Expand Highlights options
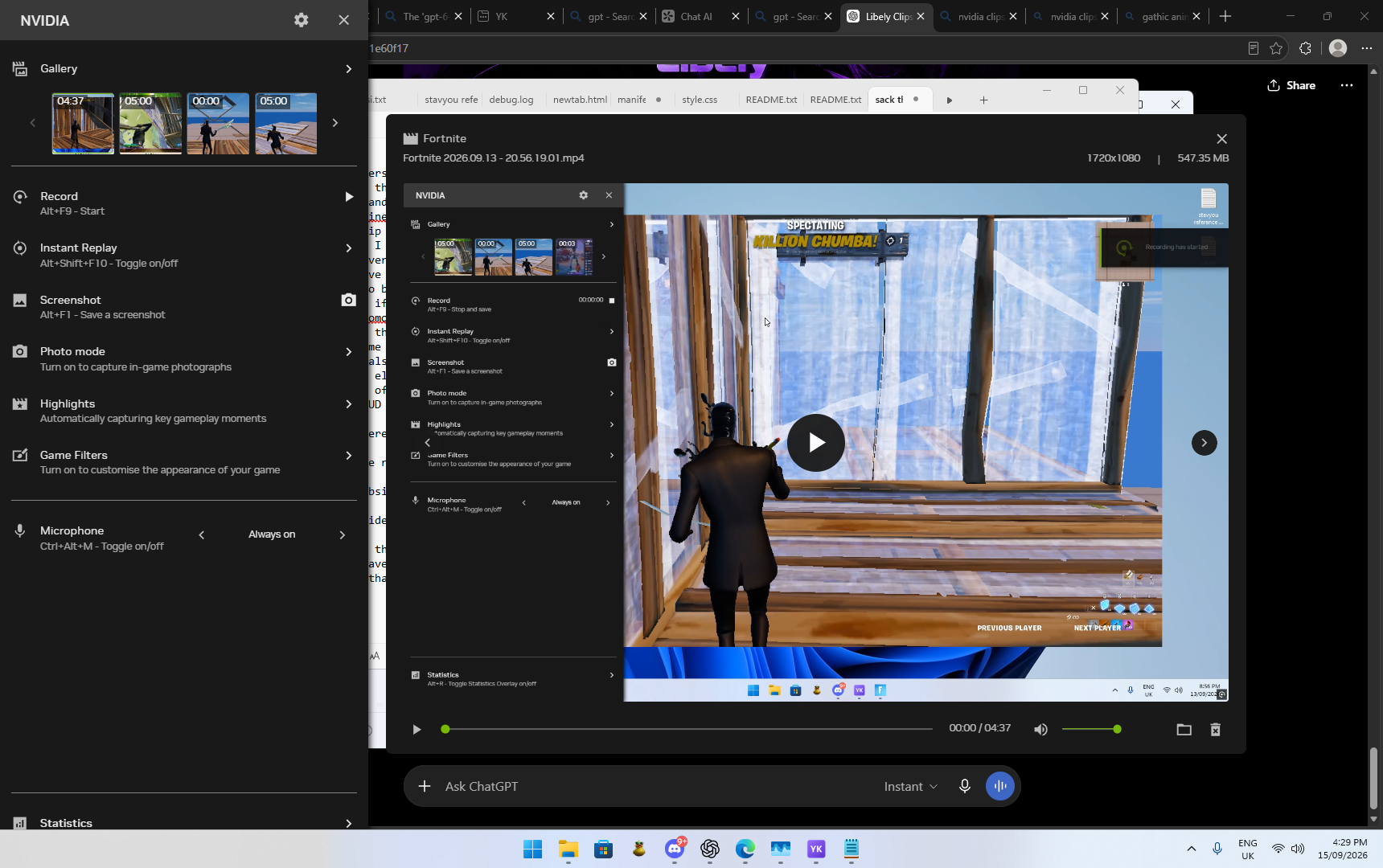 tap(348, 404)
